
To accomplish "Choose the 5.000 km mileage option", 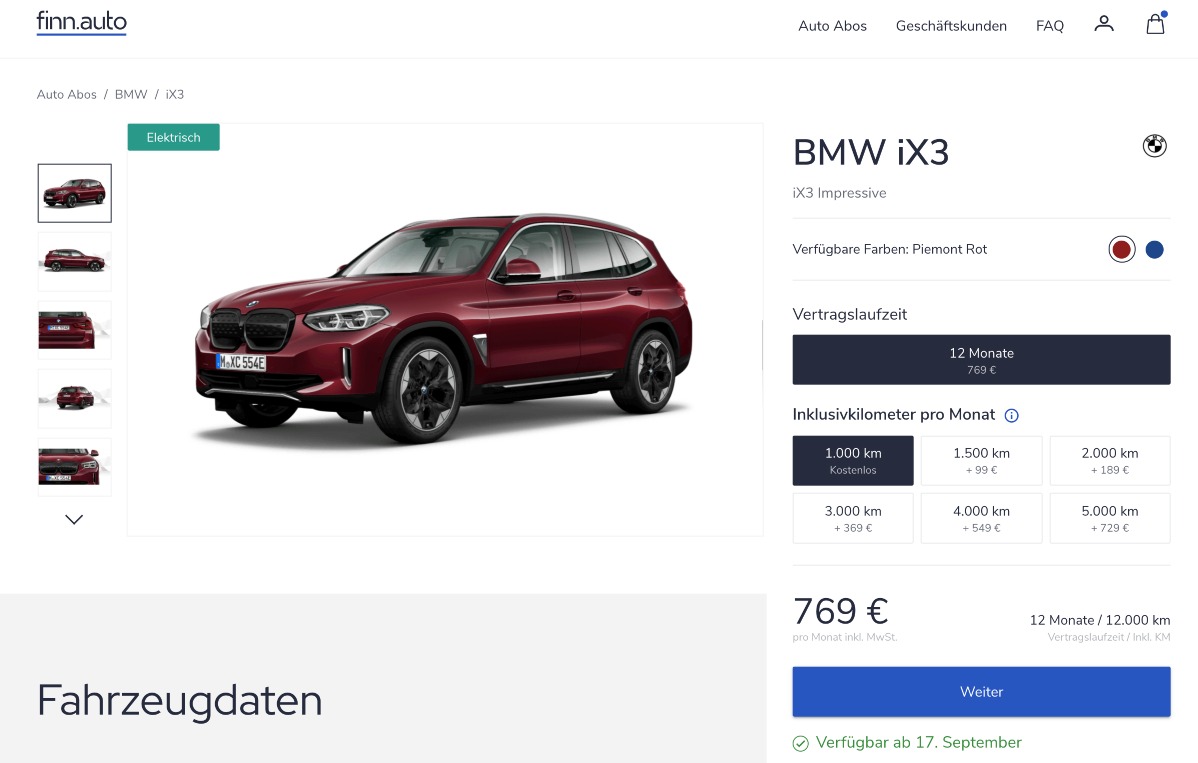I will [1109, 519].
